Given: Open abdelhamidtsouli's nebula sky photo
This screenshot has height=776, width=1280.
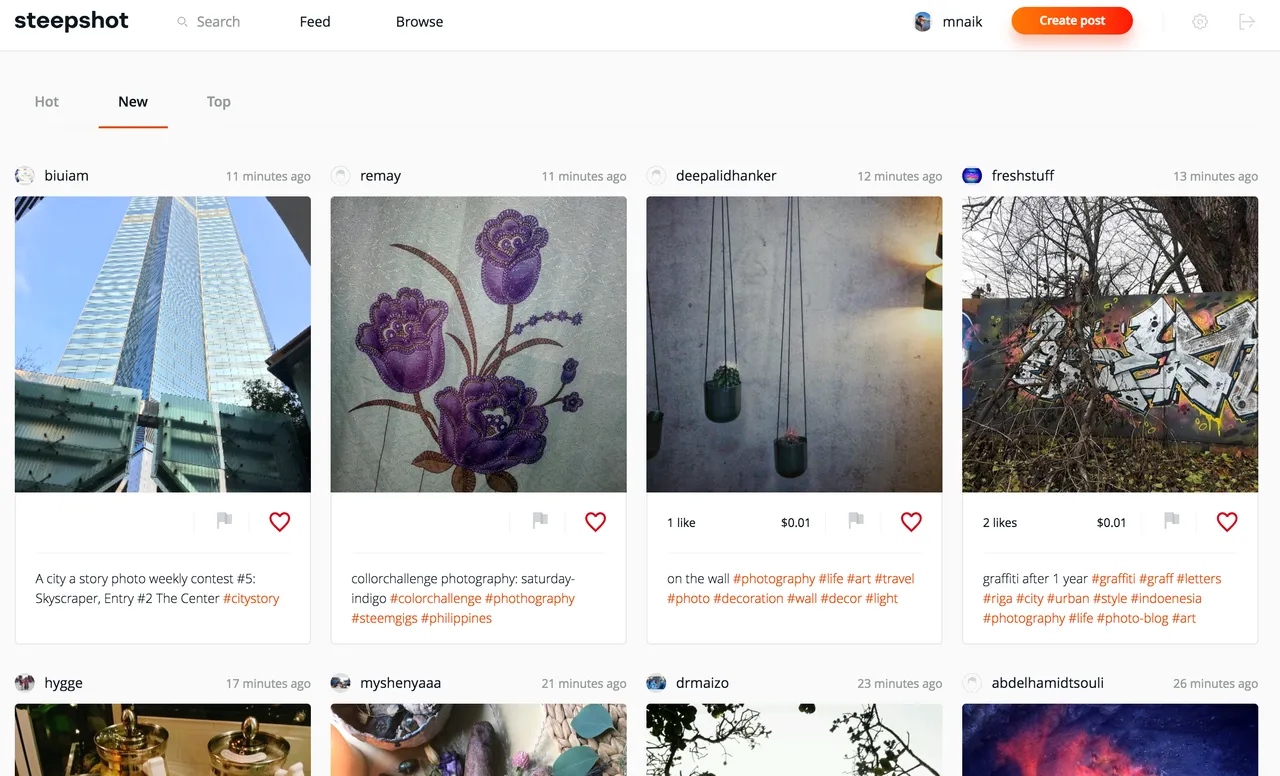Looking at the screenshot, I should (x=1110, y=740).
